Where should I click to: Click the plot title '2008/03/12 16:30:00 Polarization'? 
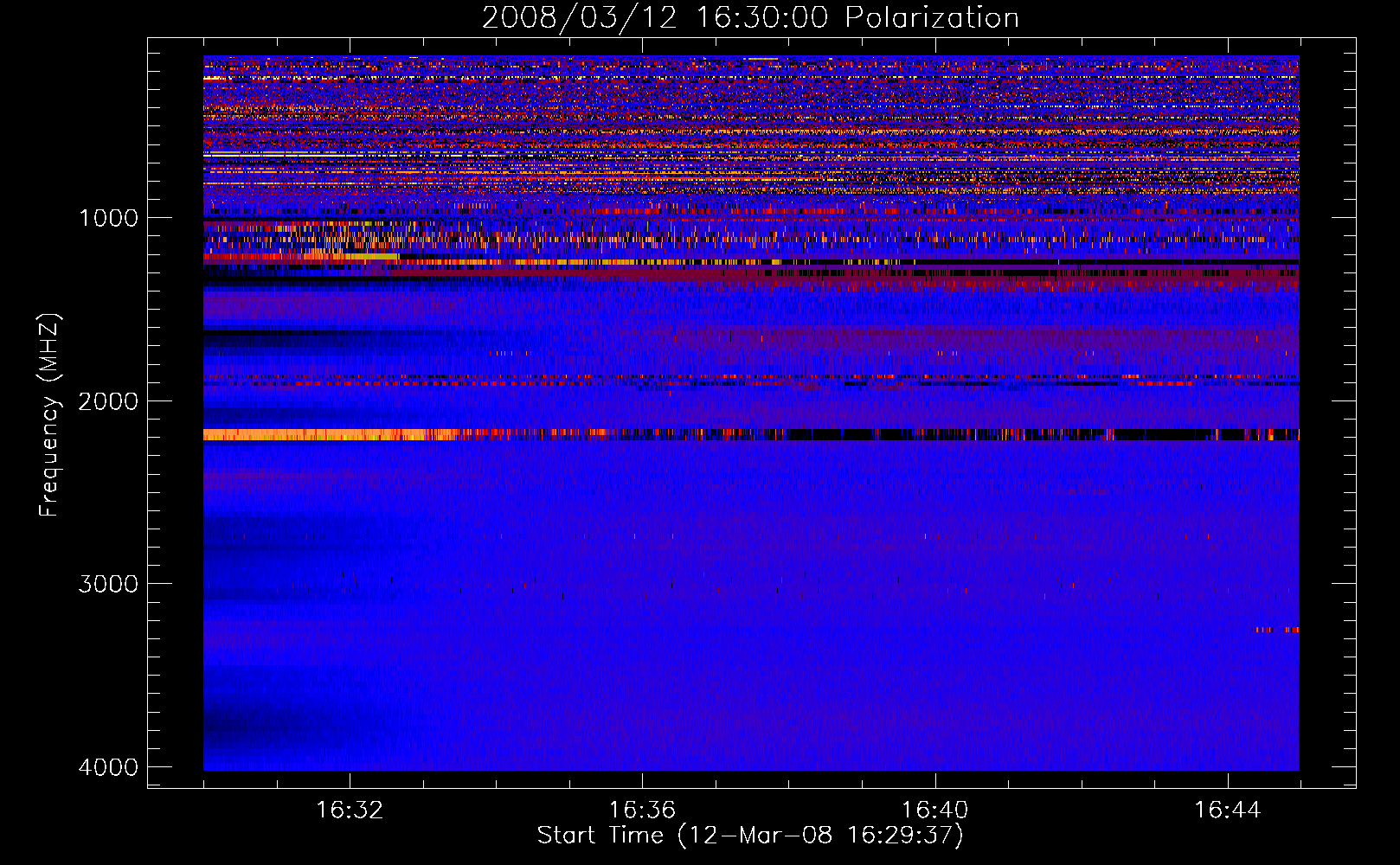750,17
